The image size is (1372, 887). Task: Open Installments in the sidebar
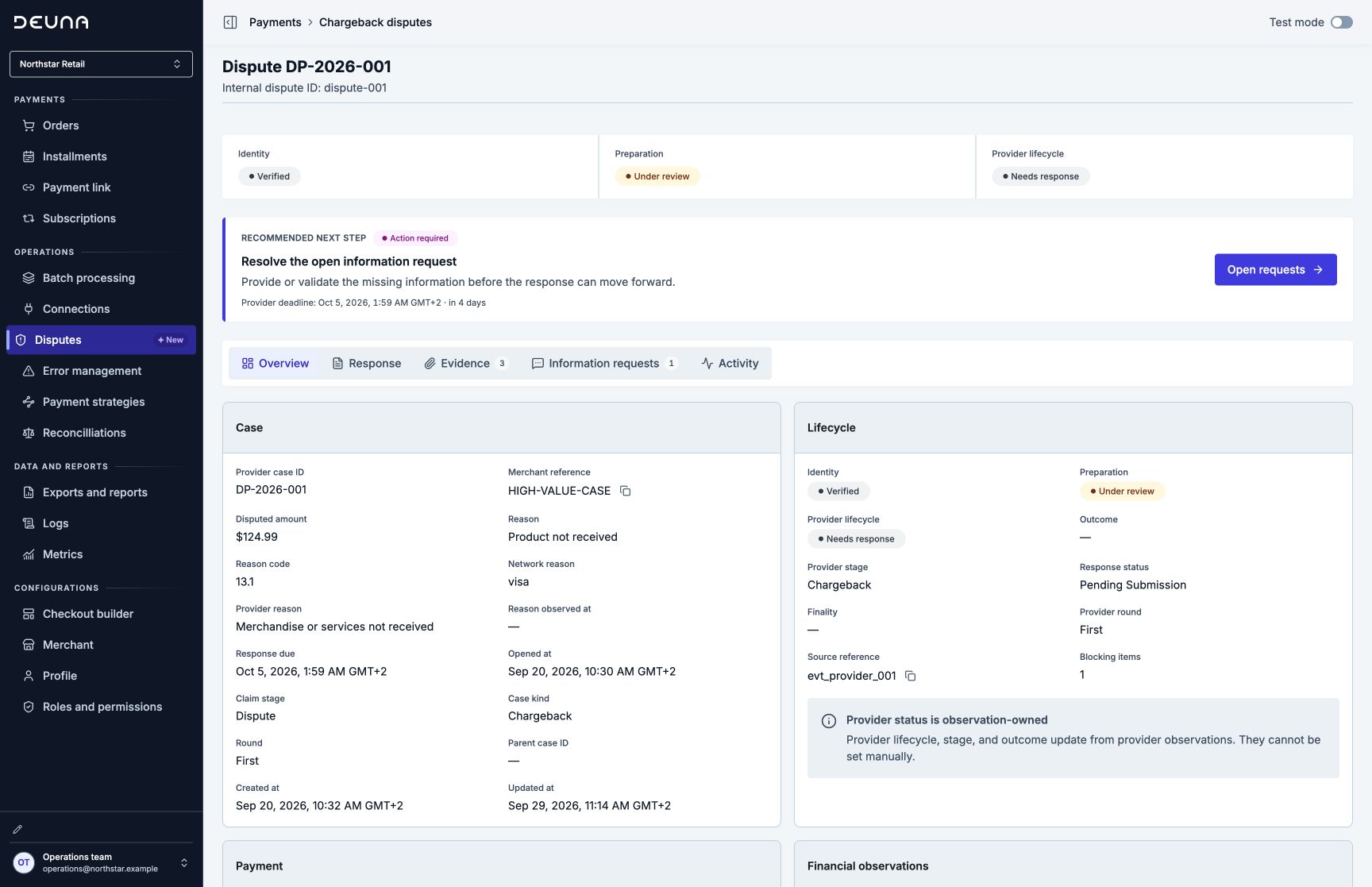tap(101, 156)
